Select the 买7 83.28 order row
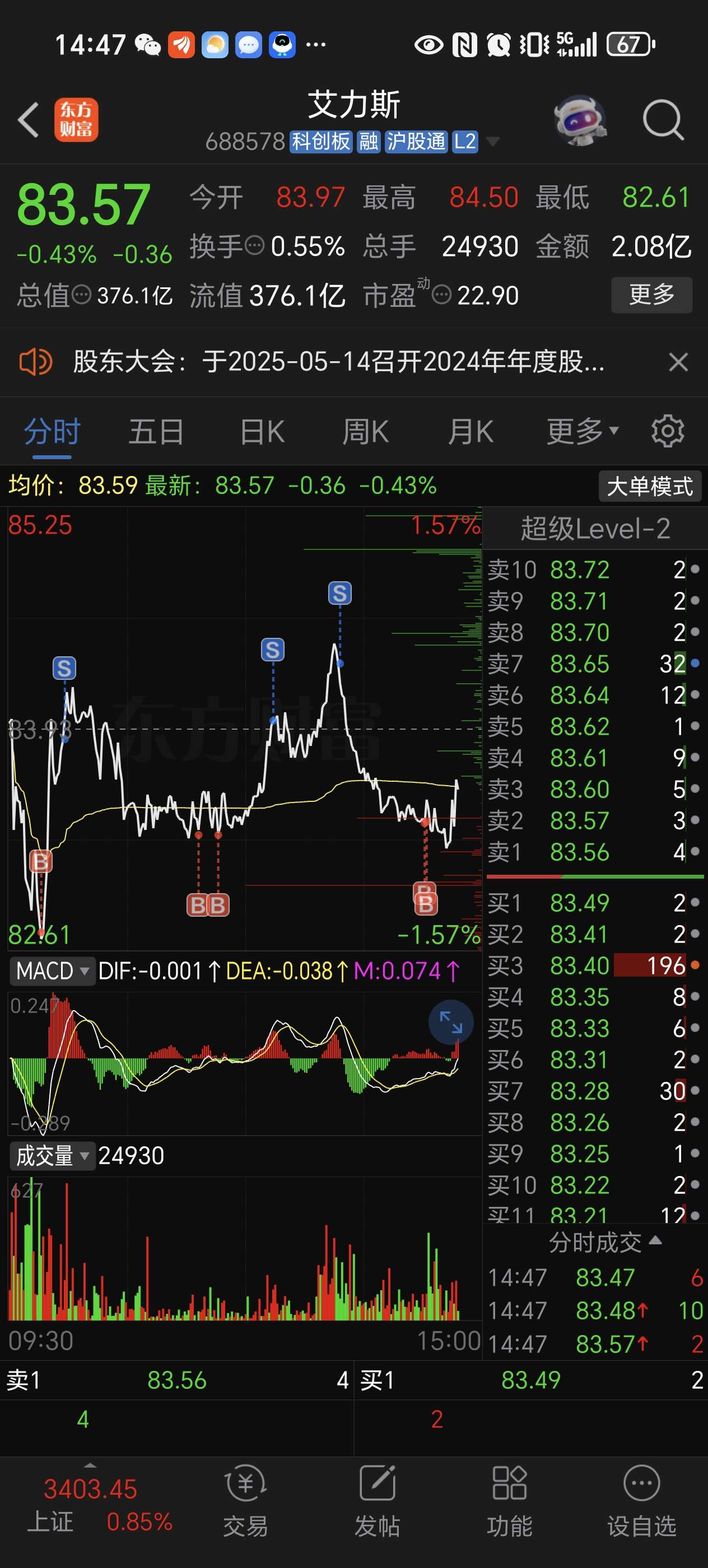This screenshot has width=708, height=1568. (595, 1091)
